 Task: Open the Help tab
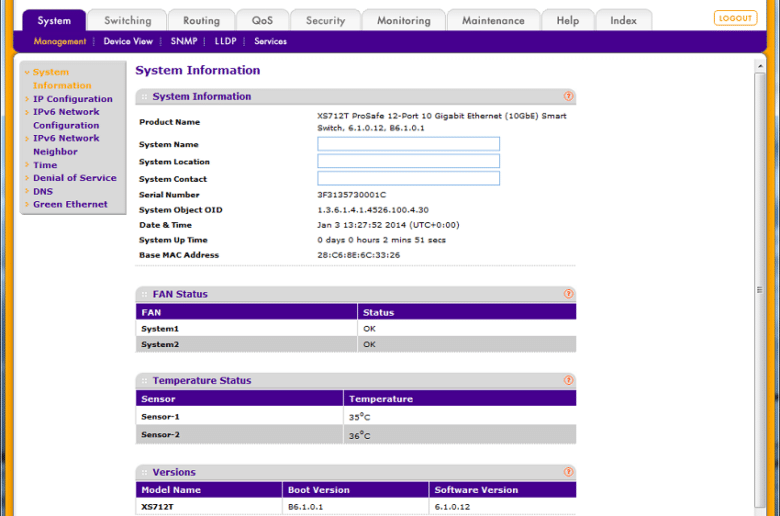(568, 20)
